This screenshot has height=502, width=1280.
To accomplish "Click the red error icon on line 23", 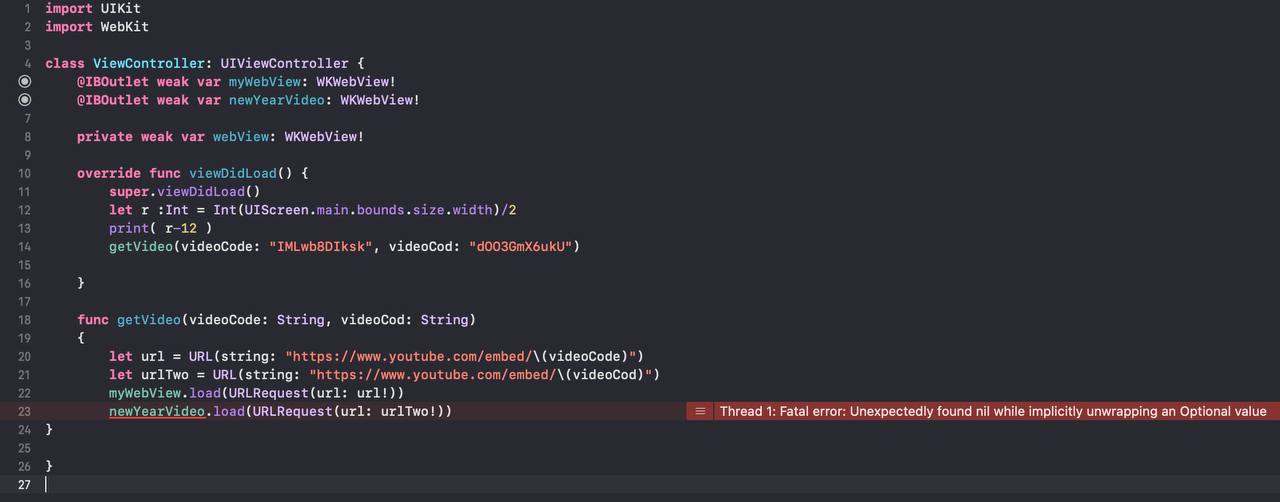I will [x=700, y=411].
